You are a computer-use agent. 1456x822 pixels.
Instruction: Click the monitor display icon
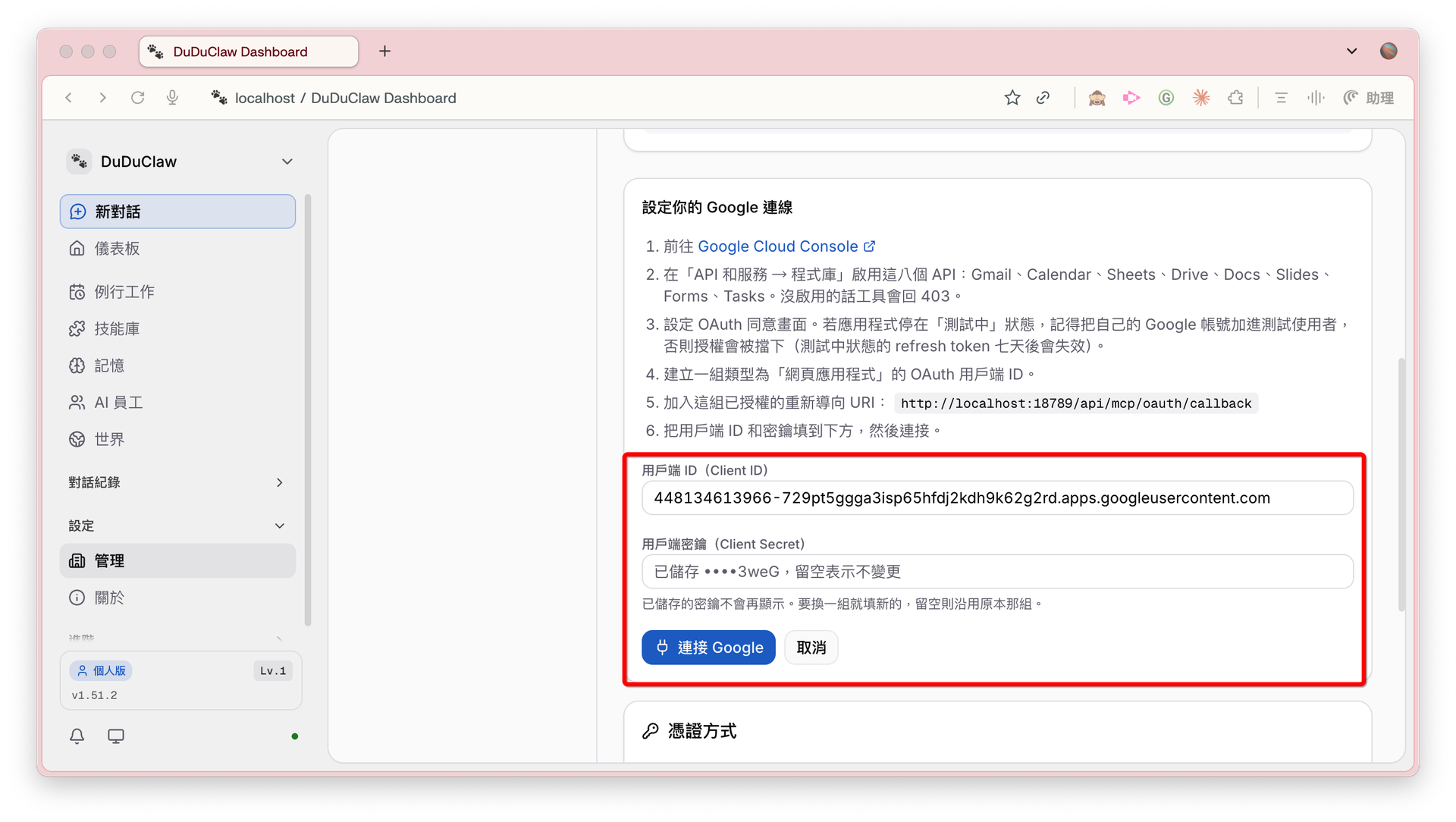point(116,736)
